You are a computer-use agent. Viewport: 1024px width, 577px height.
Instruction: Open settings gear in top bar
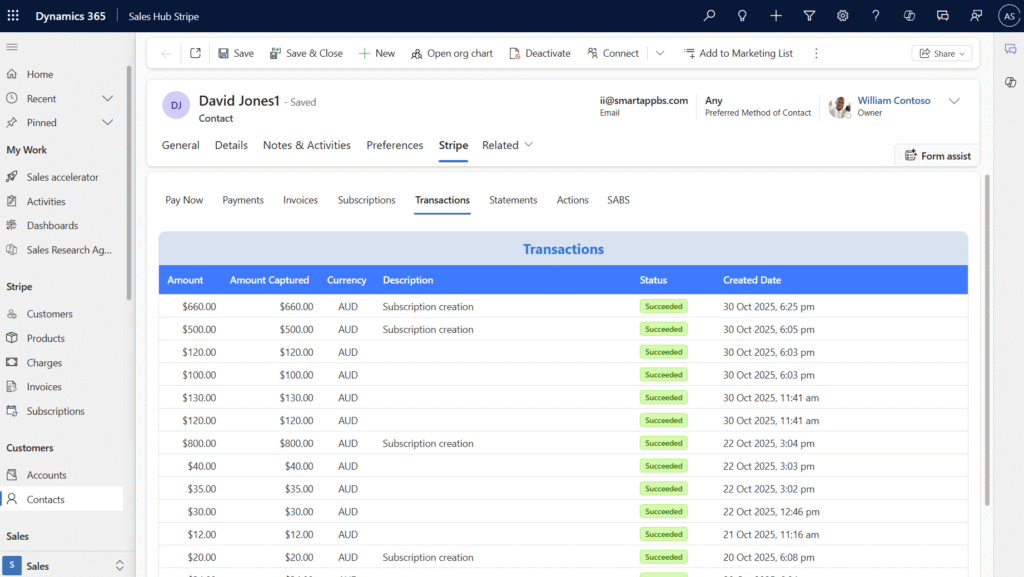(x=843, y=16)
